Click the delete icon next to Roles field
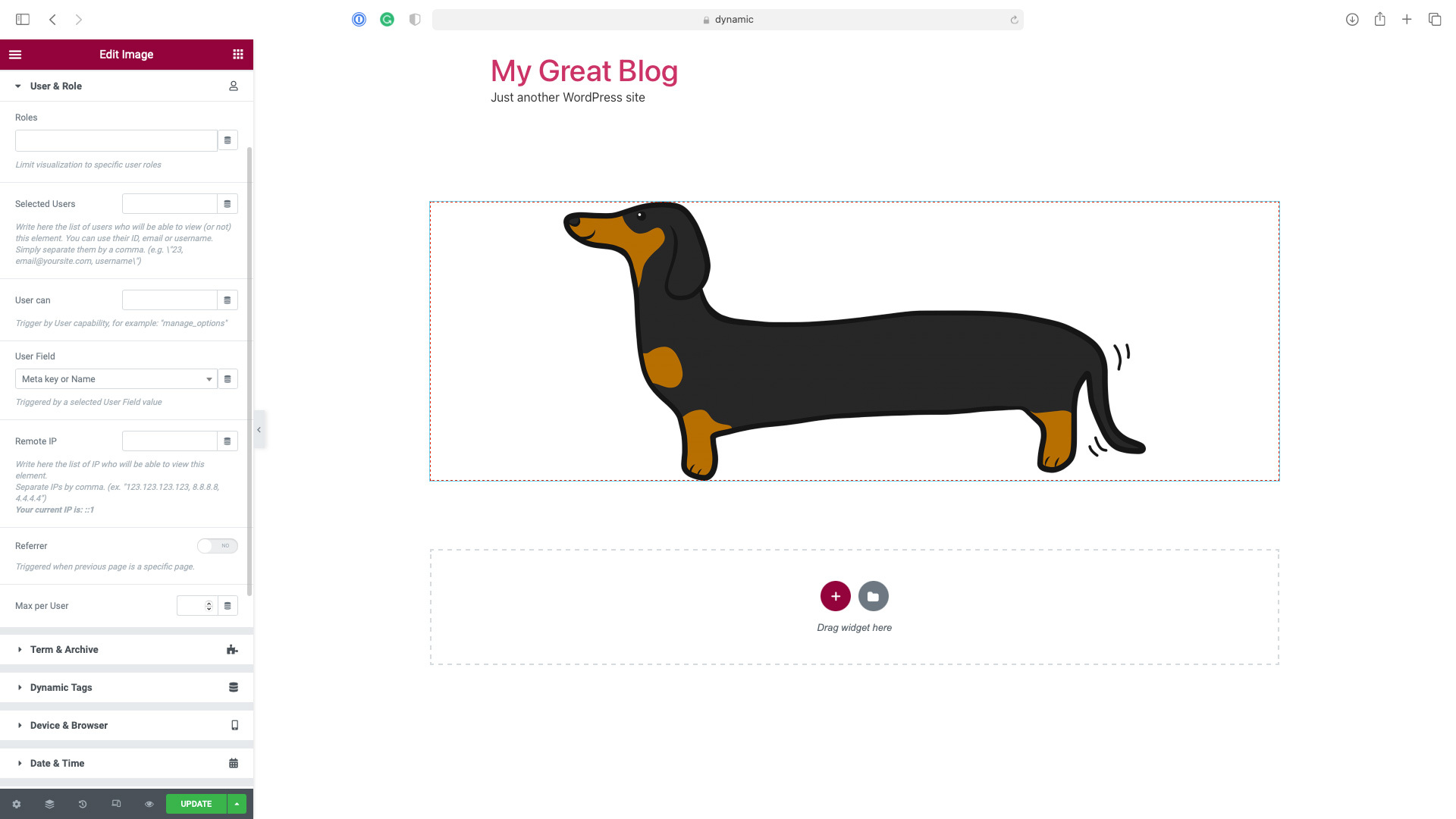1456x819 pixels. [227, 140]
